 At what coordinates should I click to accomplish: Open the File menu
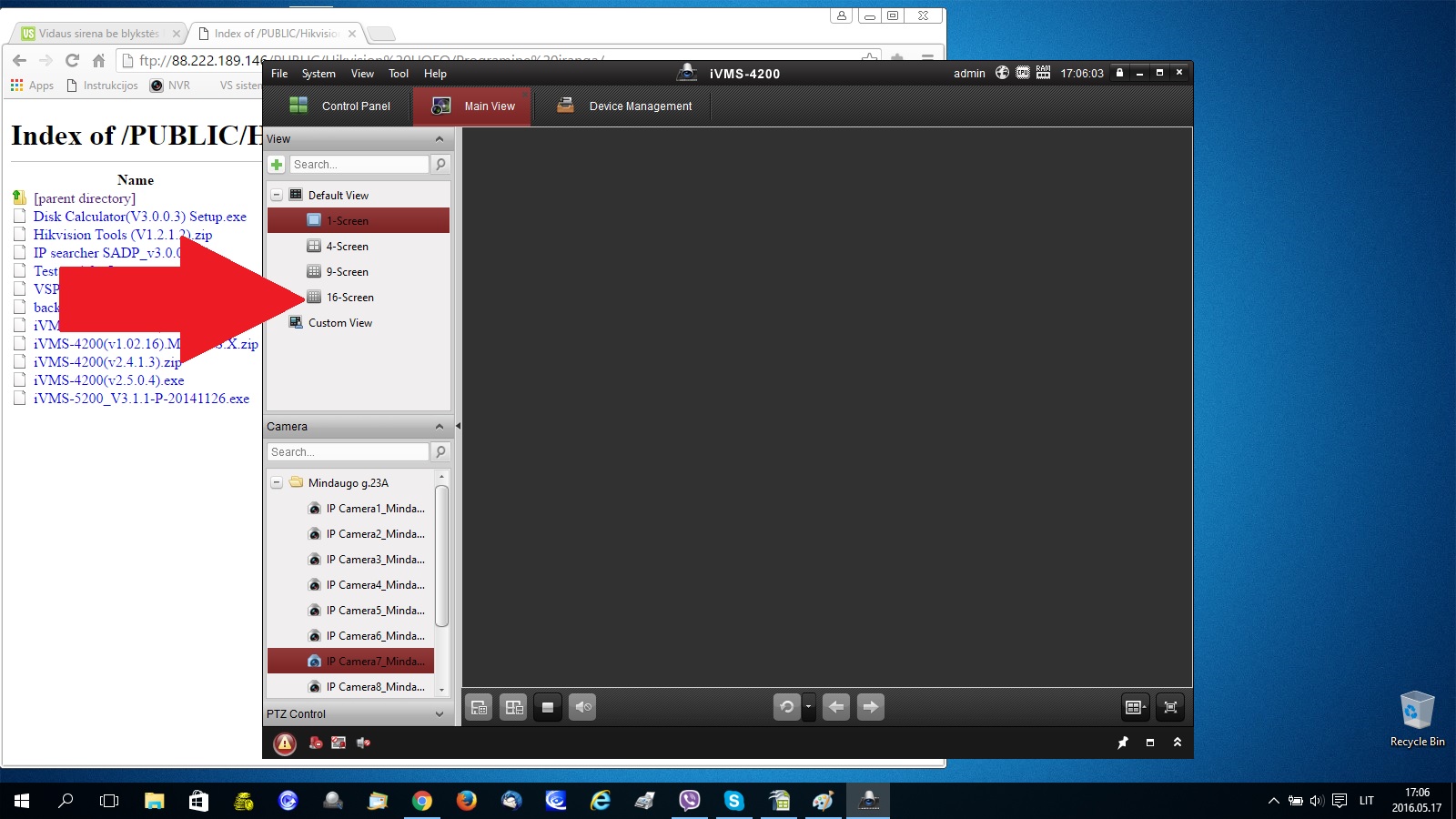pos(279,74)
